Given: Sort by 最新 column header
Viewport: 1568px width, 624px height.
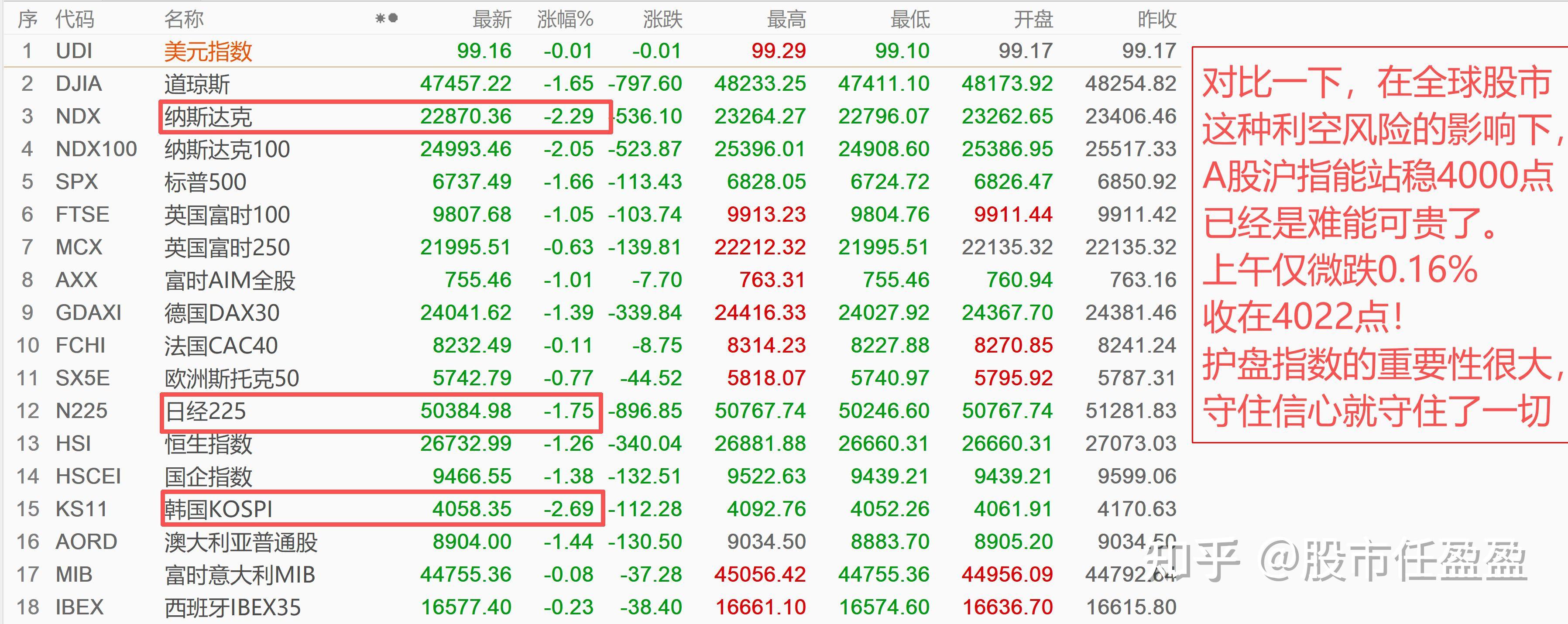Looking at the screenshot, I should click(492, 20).
